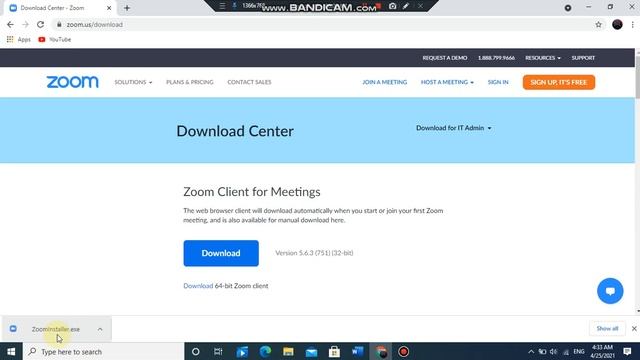The image size is (640, 360).
Task: Click Sign In
Action: pos(498,82)
